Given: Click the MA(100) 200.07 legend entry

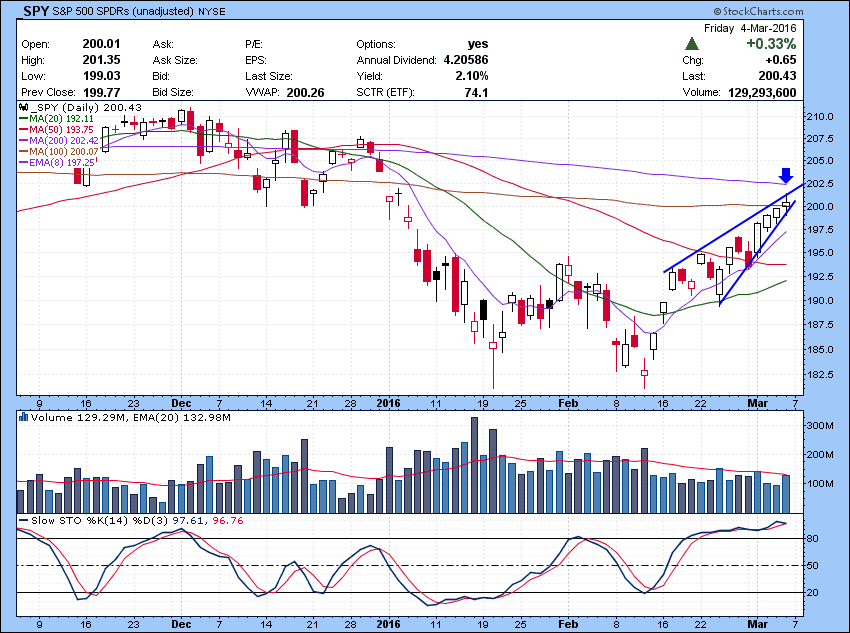Looking at the screenshot, I should coord(64,151).
